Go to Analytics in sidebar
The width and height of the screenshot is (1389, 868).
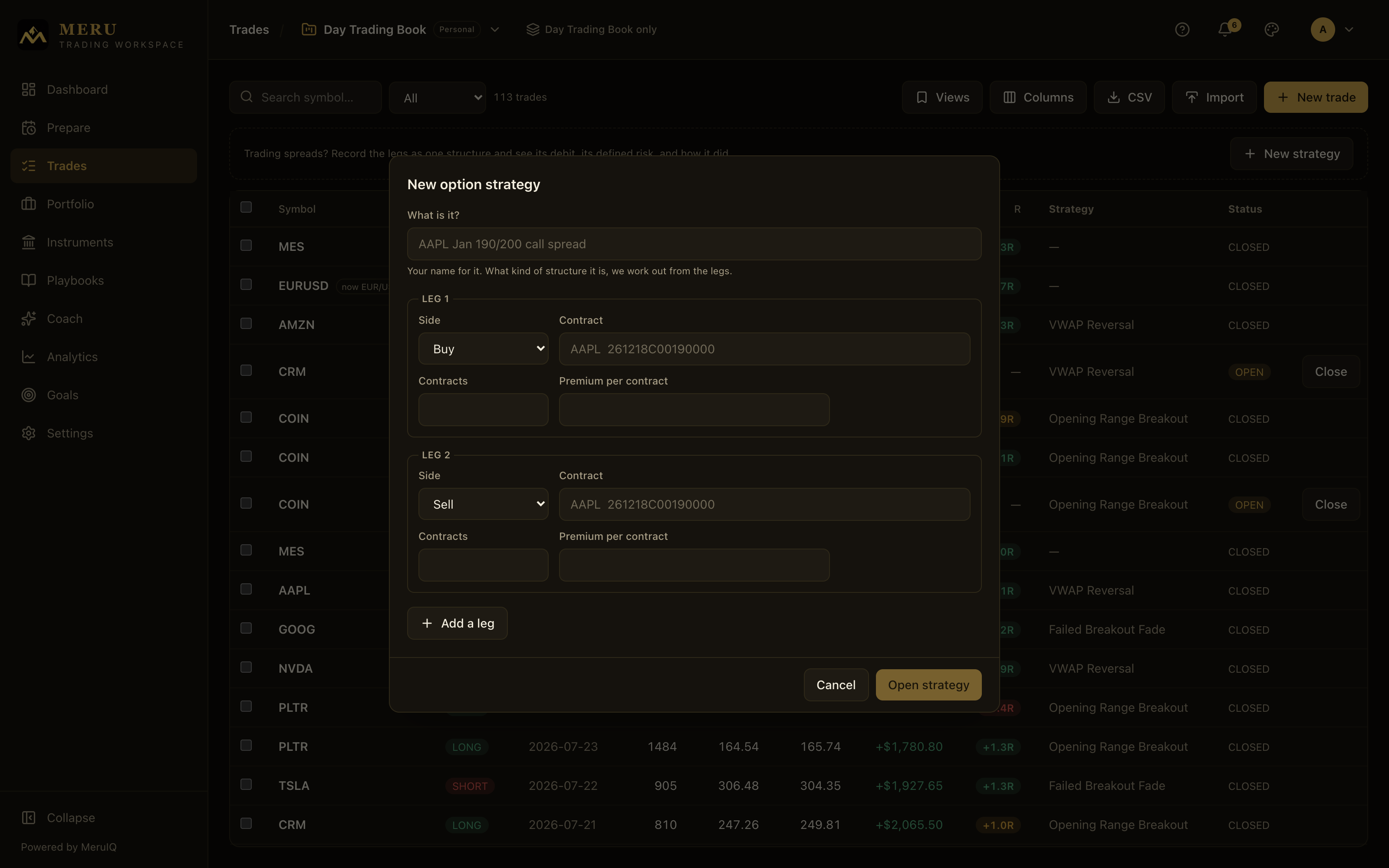[x=103, y=356]
